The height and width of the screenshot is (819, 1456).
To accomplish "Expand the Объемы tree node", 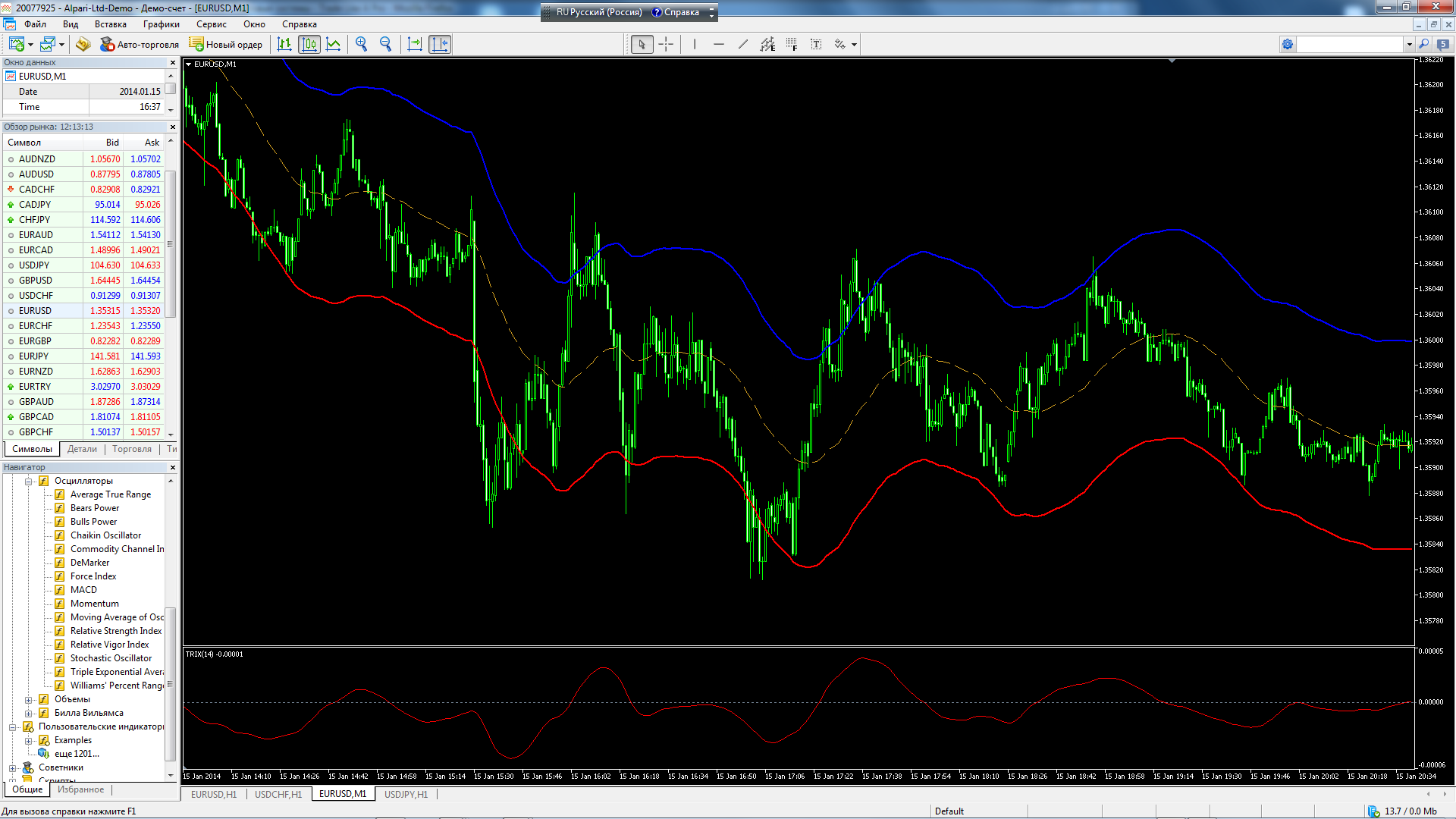I will [x=28, y=699].
